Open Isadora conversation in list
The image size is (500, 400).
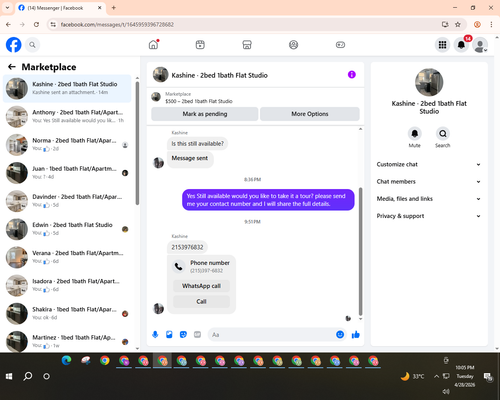tap(67, 285)
